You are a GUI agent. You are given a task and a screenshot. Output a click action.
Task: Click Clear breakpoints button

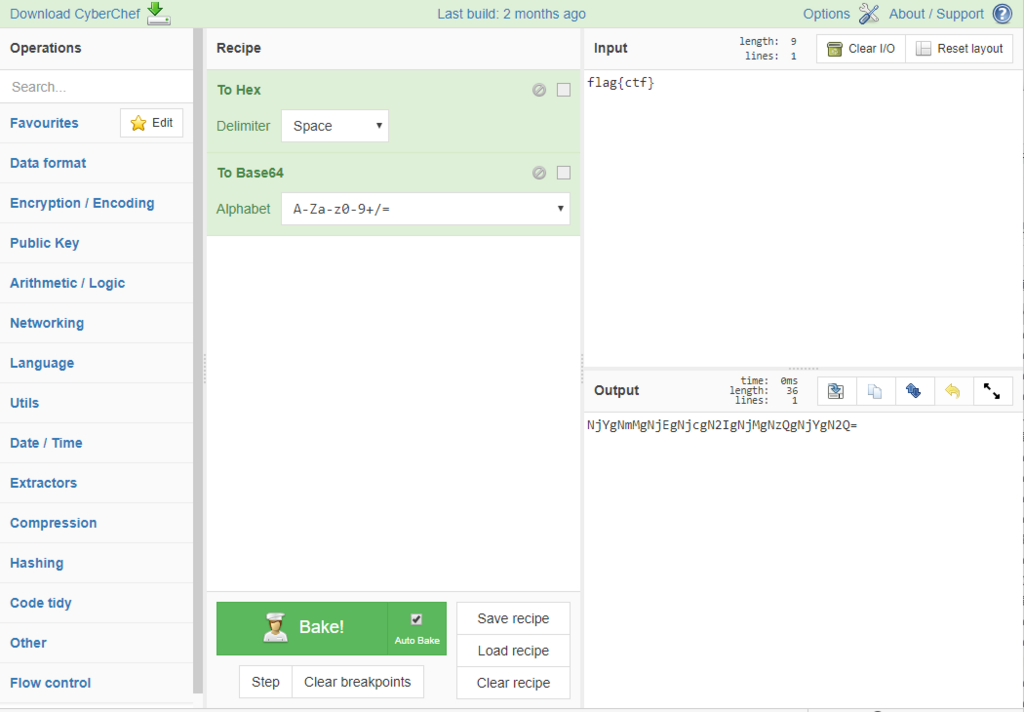coord(357,682)
